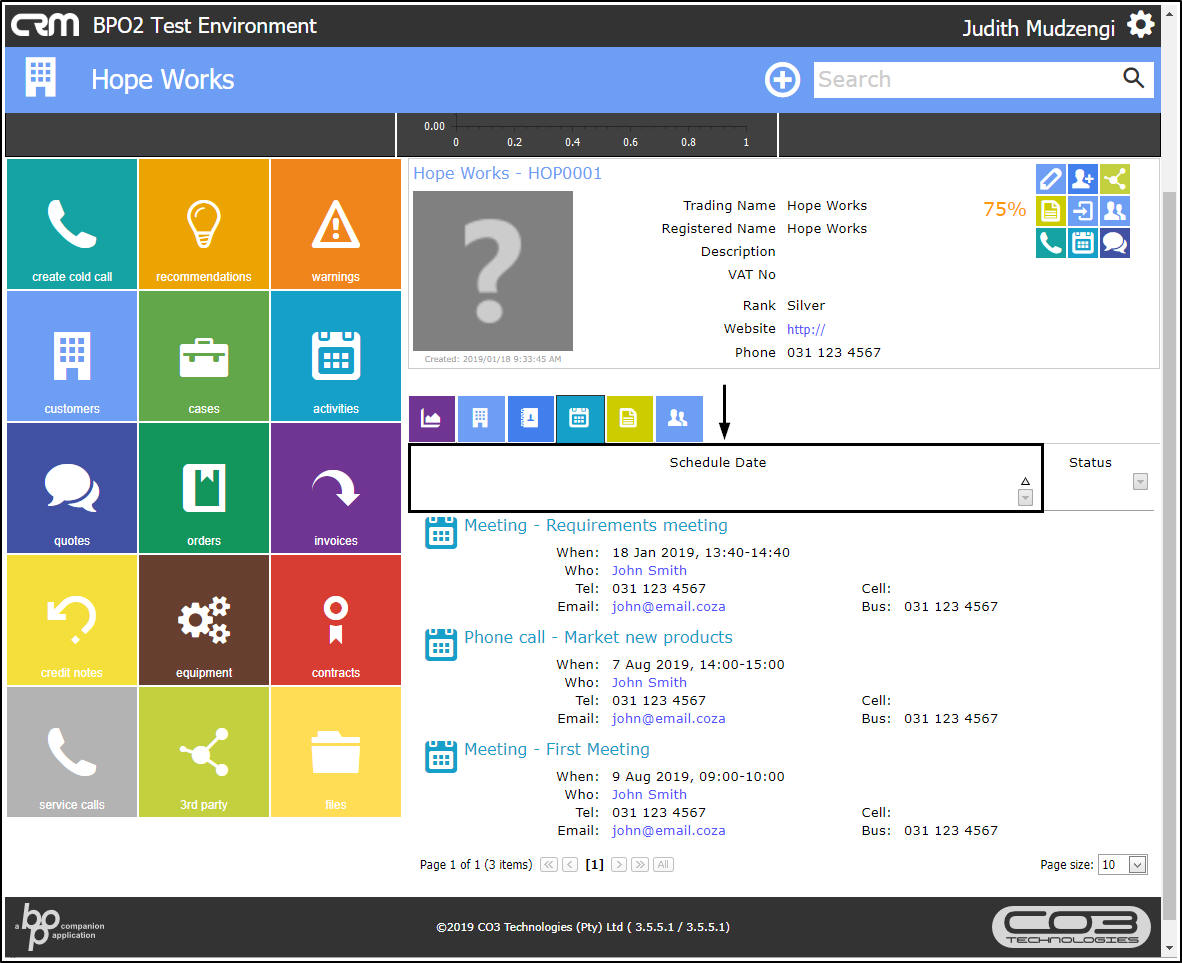The width and height of the screenshot is (1182, 963).
Task: Show All items in pager
Action: 663,865
